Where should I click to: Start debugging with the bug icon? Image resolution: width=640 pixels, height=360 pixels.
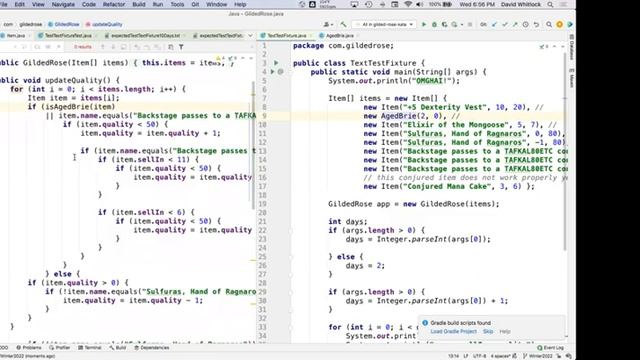[x=434, y=24]
